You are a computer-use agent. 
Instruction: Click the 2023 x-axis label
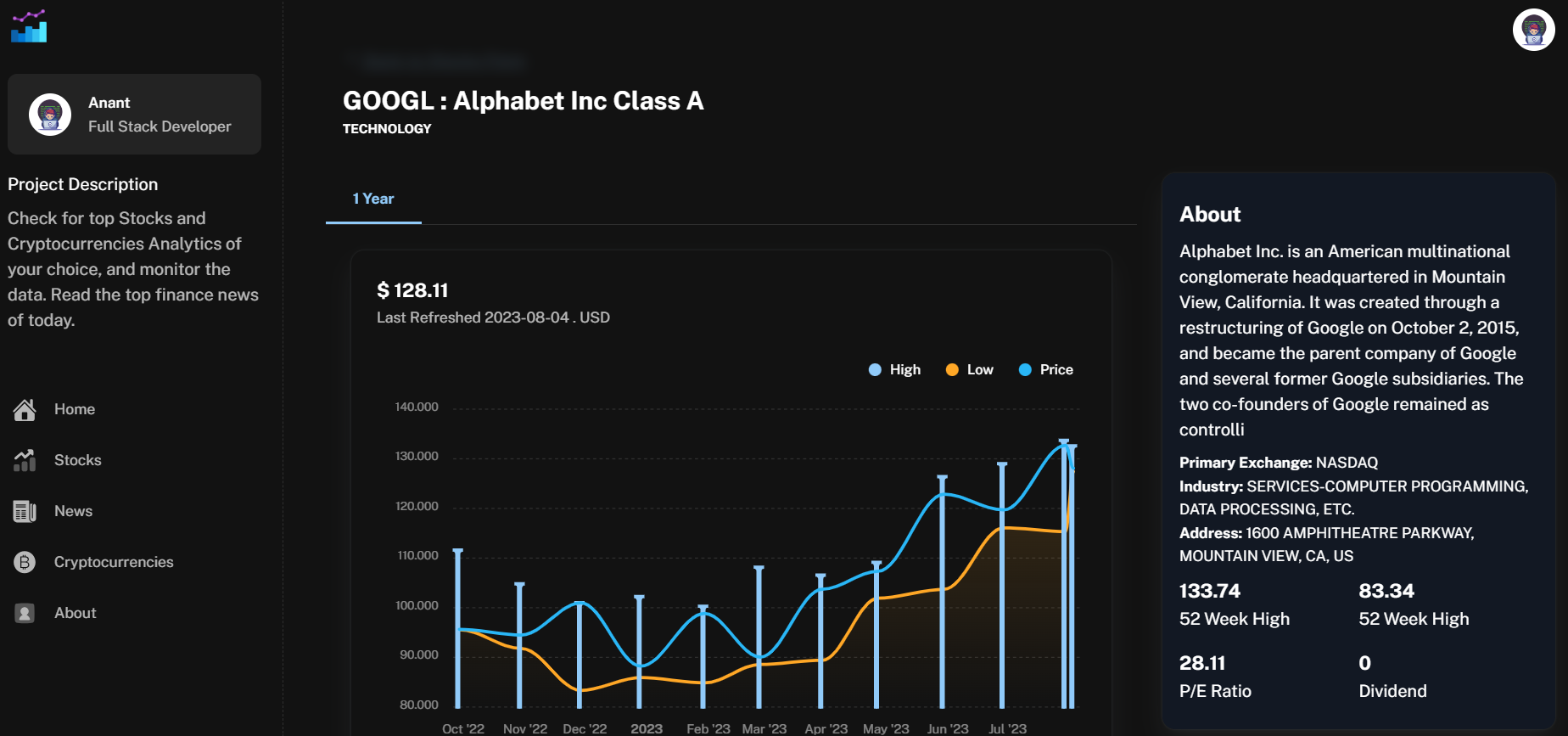click(x=647, y=728)
